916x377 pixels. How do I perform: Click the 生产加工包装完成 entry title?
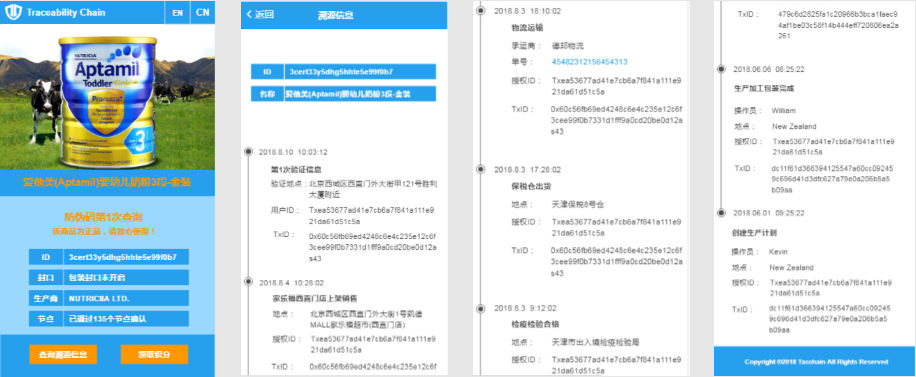(764, 88)
